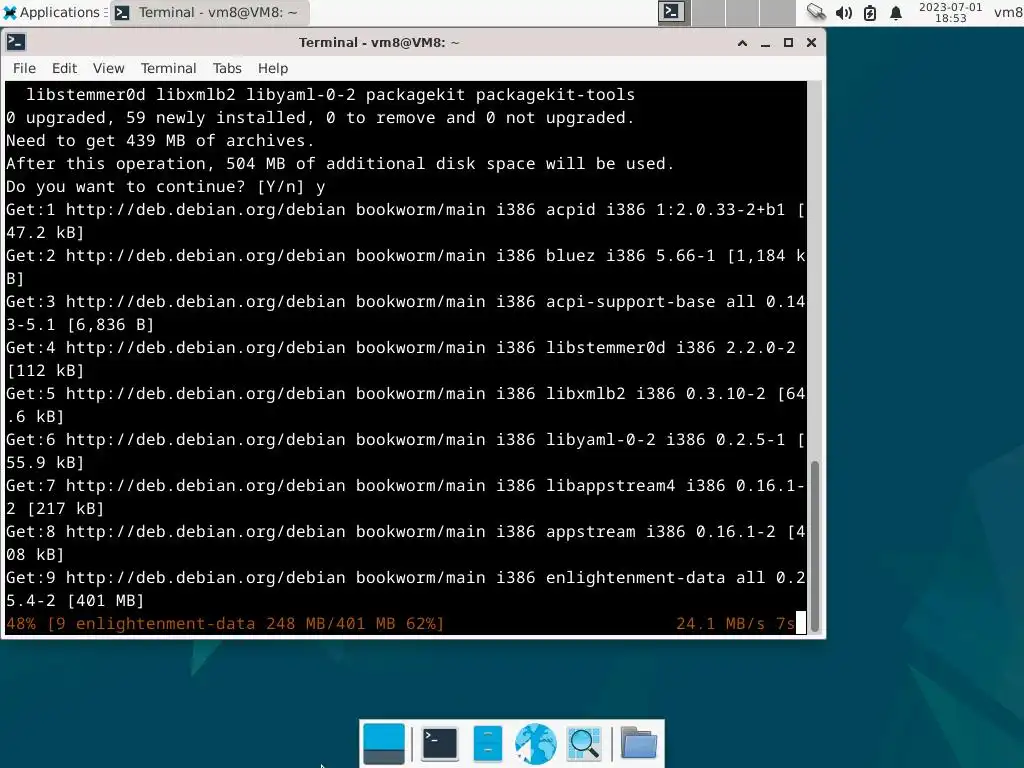The height and width of the screenshot is (768, 1024).
Task: Click the Show Desktop dock icon
Action: click(384, 744)
